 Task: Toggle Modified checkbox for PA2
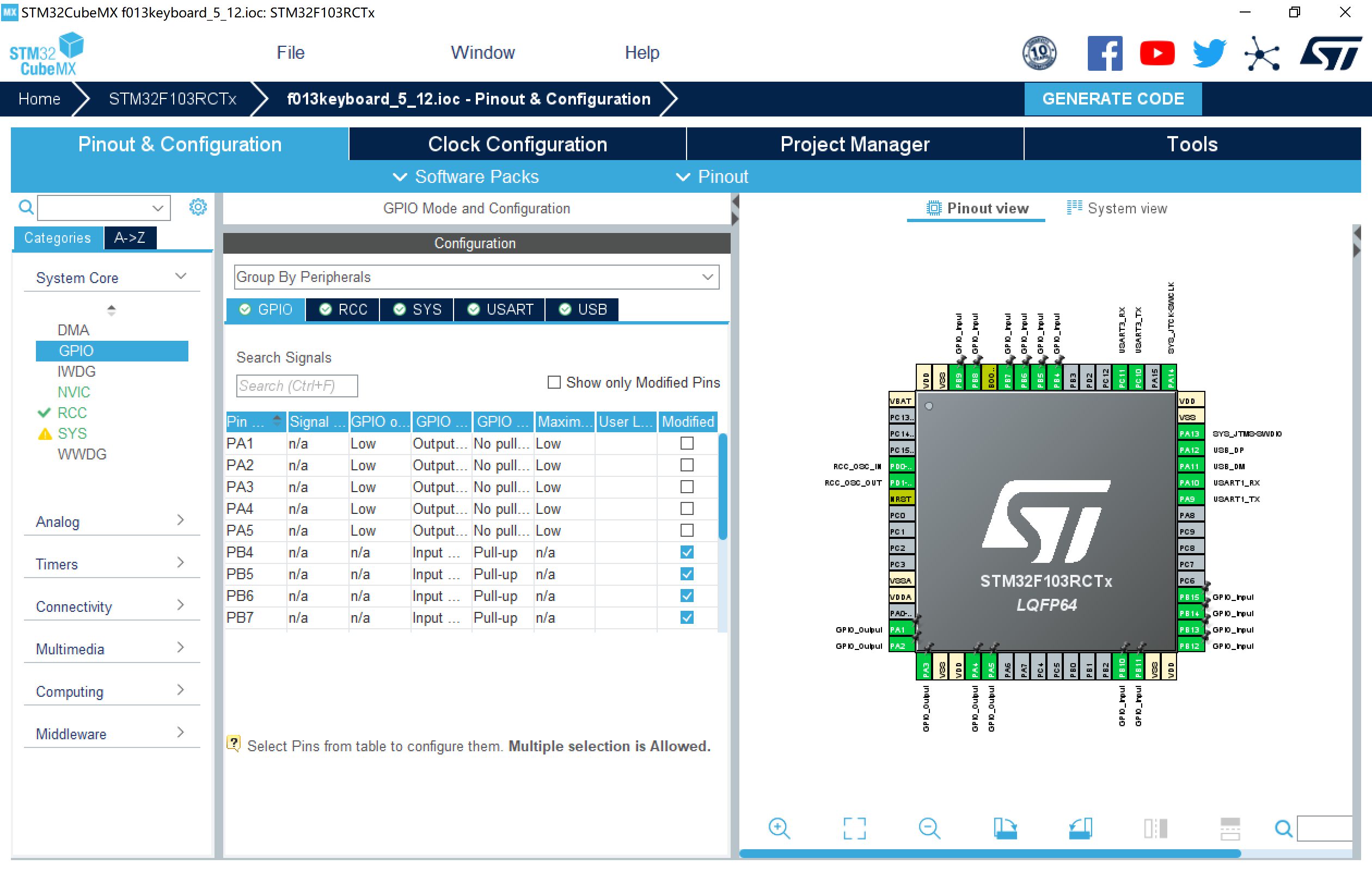687,465
